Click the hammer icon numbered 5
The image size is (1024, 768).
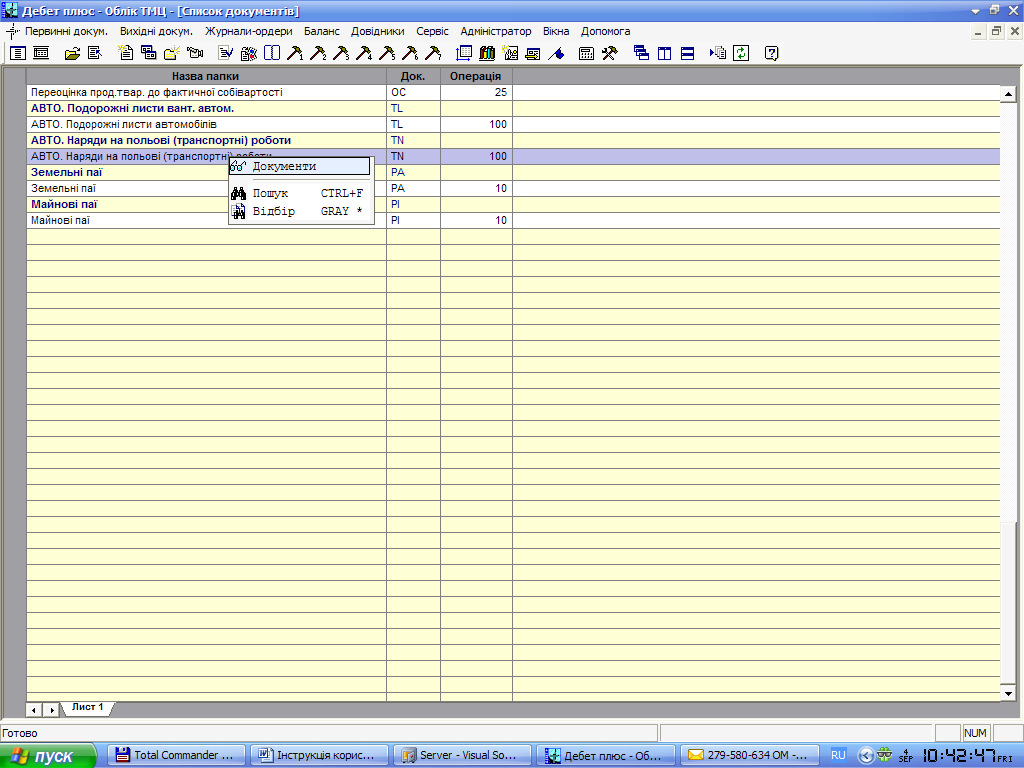[x=387, y=54]
